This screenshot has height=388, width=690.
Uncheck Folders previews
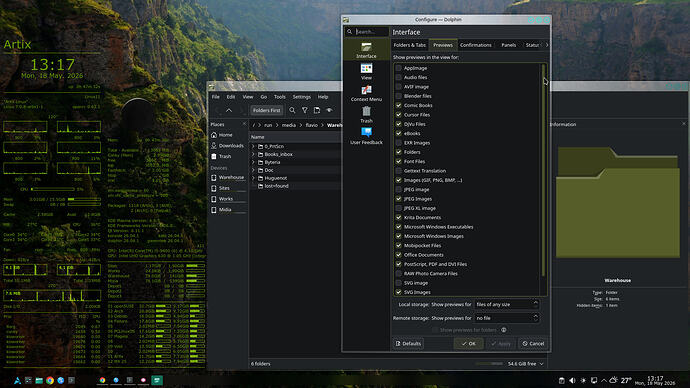click(x=399, y=152)
